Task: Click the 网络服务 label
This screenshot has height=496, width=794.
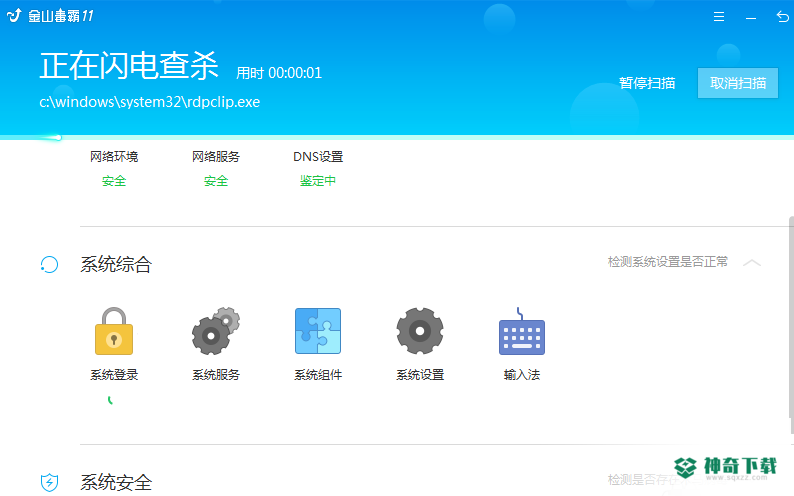Action: (216, 157)
